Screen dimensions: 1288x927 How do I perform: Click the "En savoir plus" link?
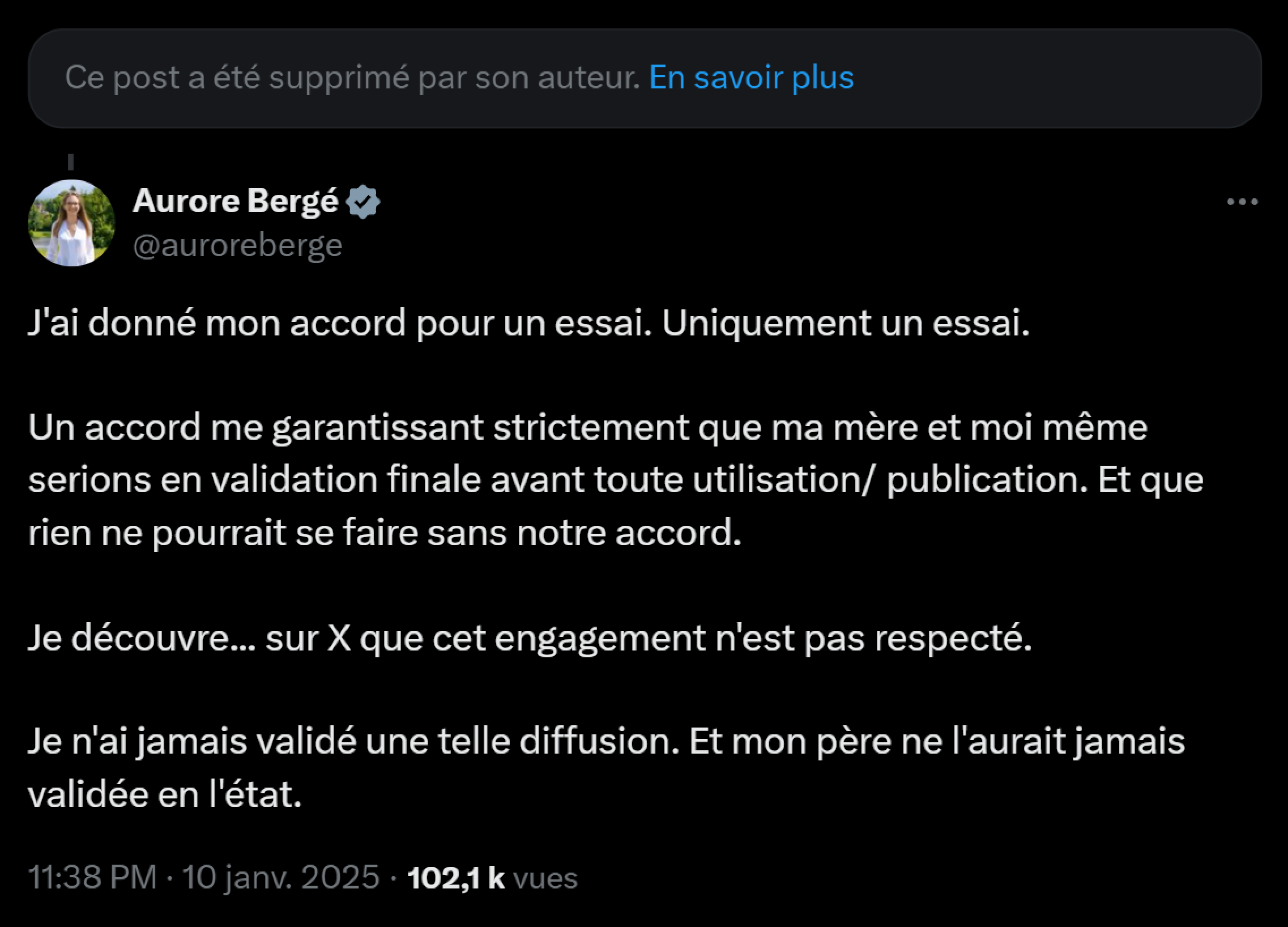point(750,77)
